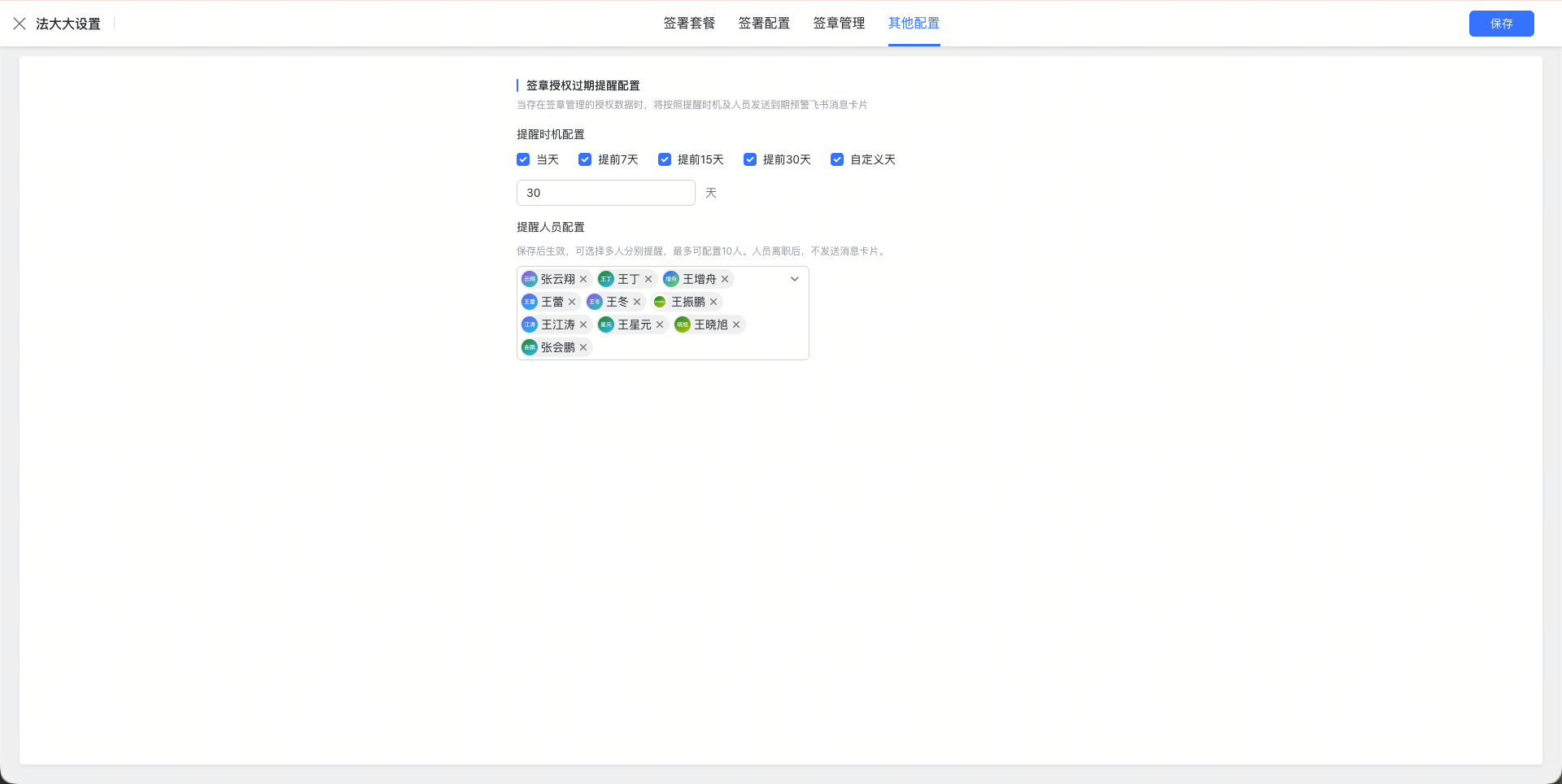Click 王振鹏's green avatar icon

pyautogui.click(x=660, y=302)
